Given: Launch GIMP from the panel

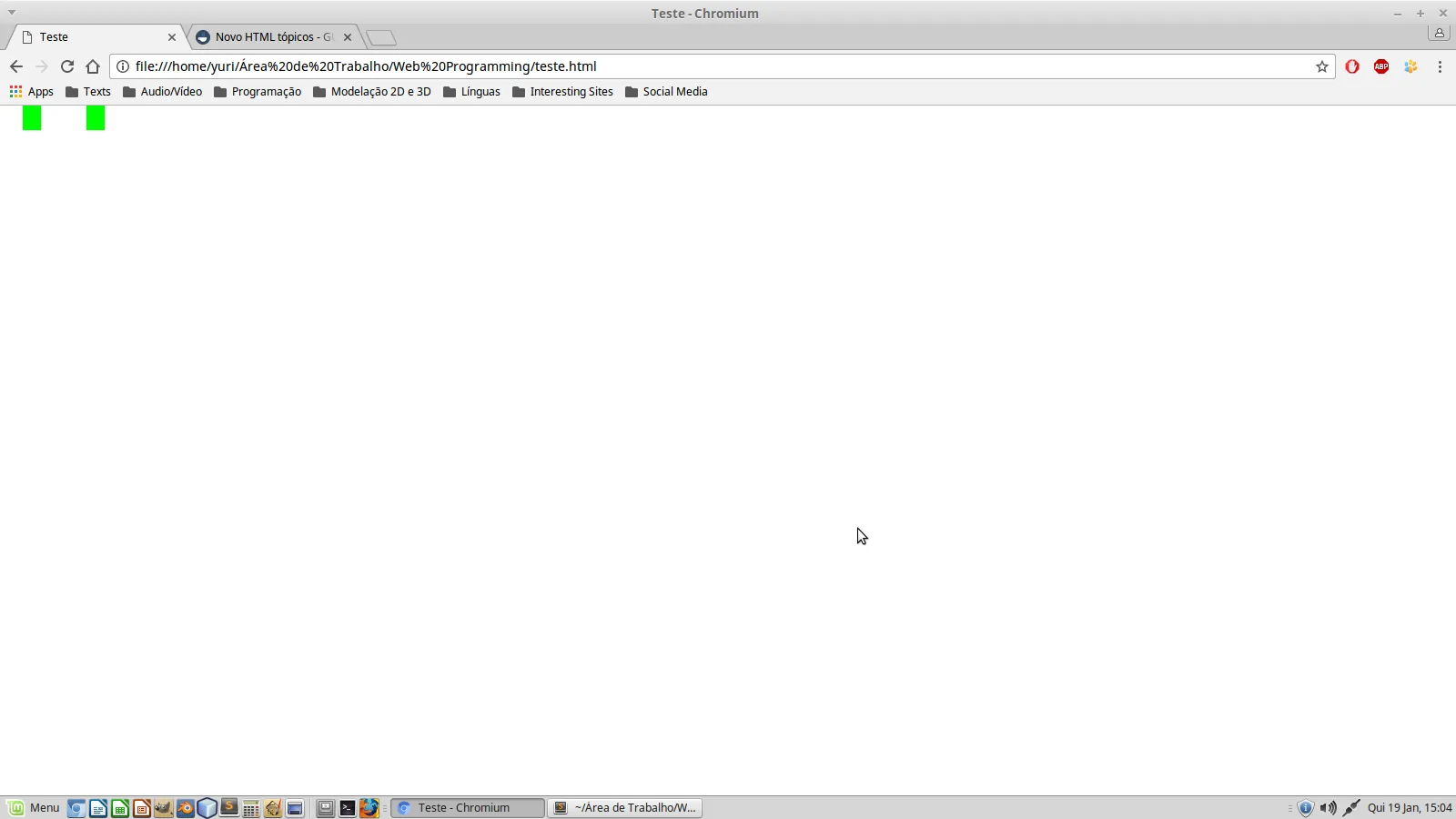Looking at the screenshot, I should point(164,808).
